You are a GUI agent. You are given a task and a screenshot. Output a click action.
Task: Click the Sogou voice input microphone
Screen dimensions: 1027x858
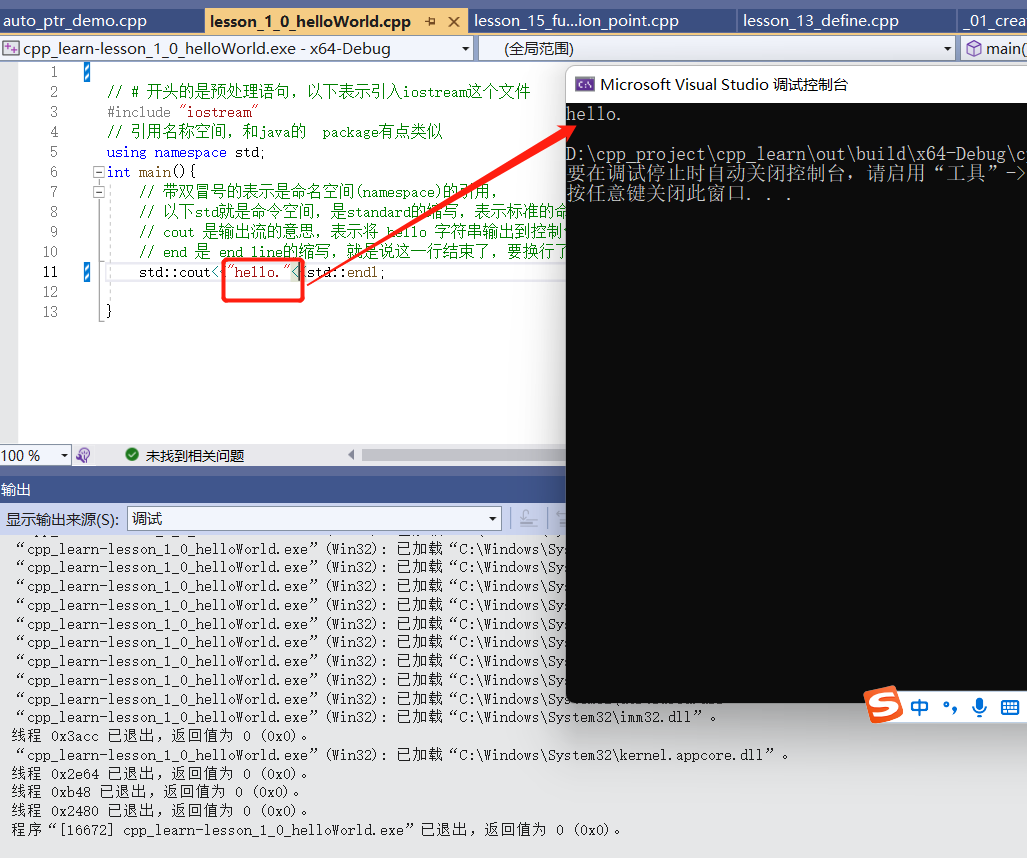[x=979, y=707]
